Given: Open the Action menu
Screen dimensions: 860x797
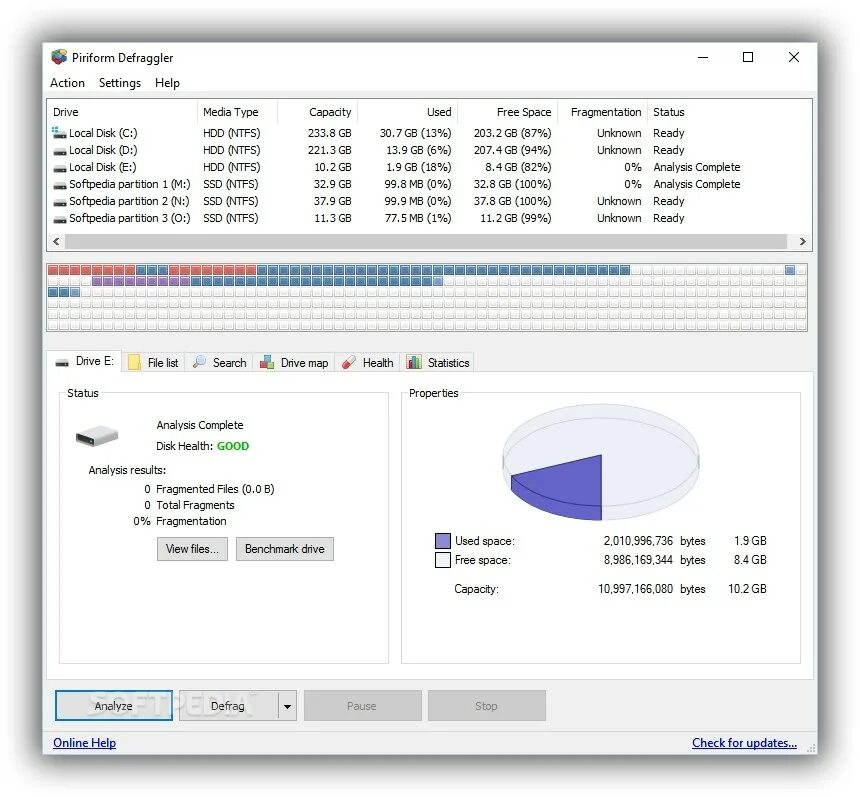Looking at the screenshot, I should click(67, 83).
